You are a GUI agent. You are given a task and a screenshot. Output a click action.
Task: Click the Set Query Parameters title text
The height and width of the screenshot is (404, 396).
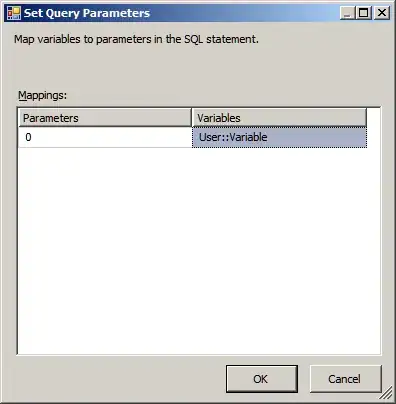tap(87, 13)
